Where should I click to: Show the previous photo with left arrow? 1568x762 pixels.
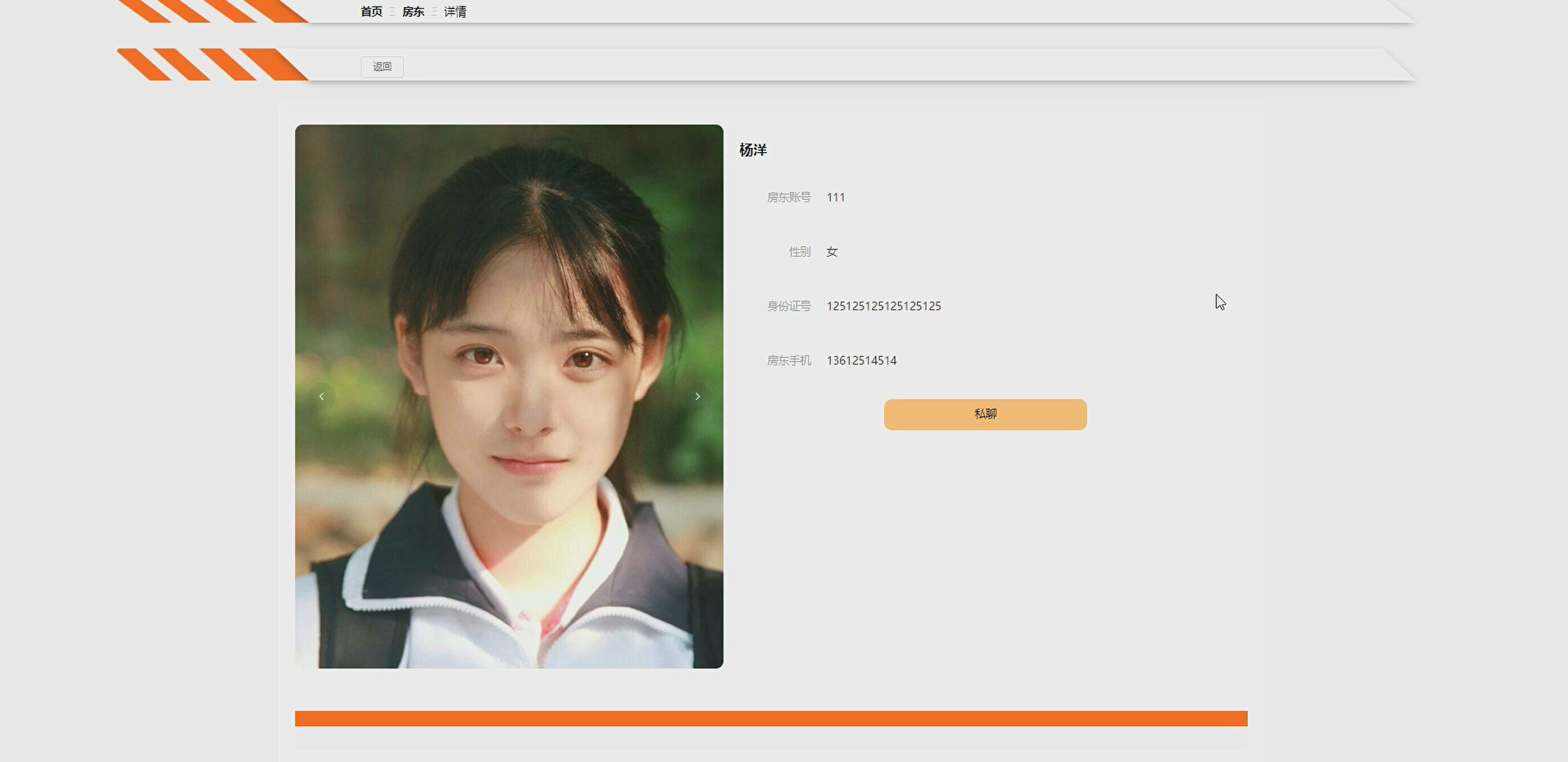pos(321,397)
